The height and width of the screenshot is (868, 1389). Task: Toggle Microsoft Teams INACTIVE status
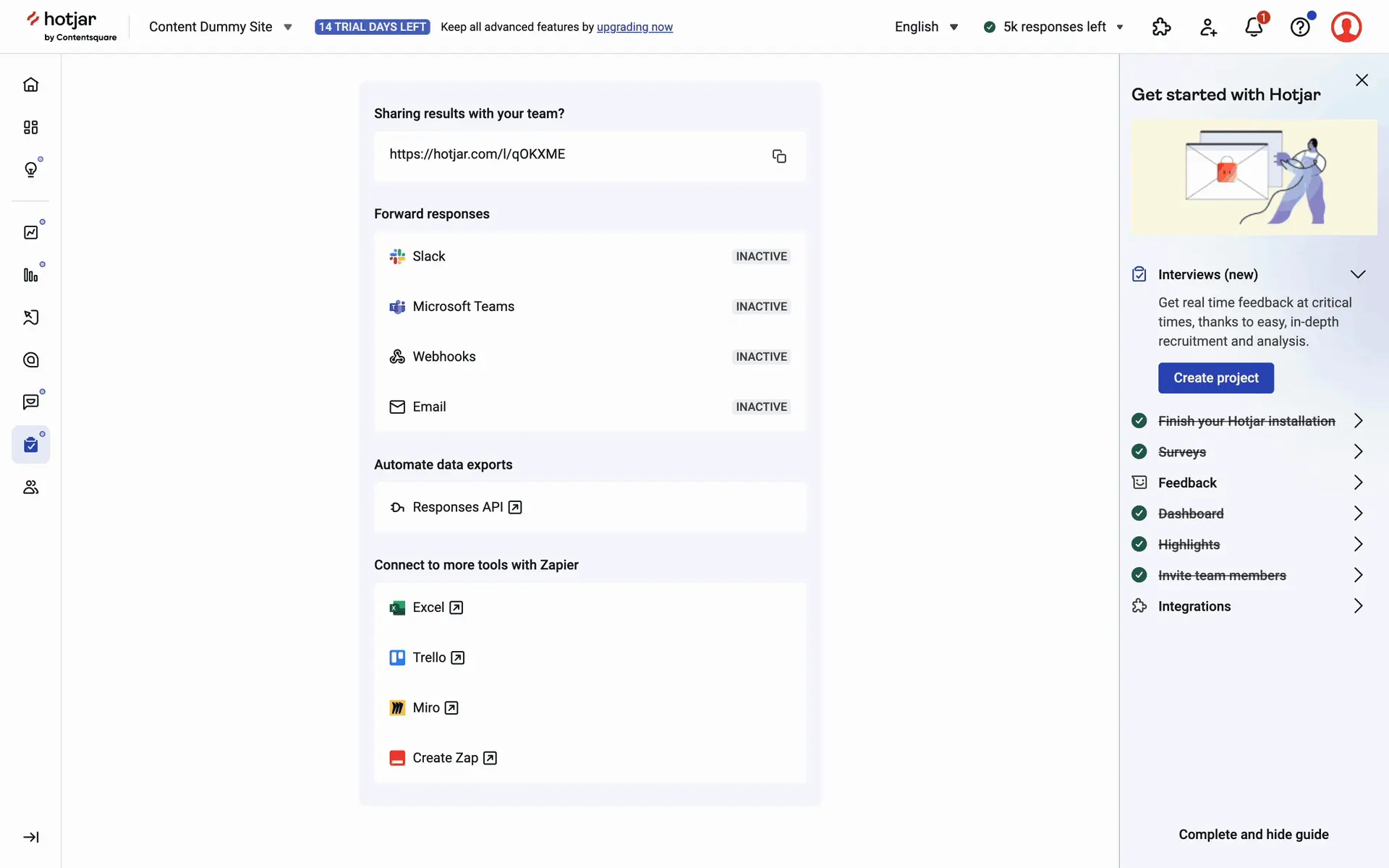click(761, 307)
